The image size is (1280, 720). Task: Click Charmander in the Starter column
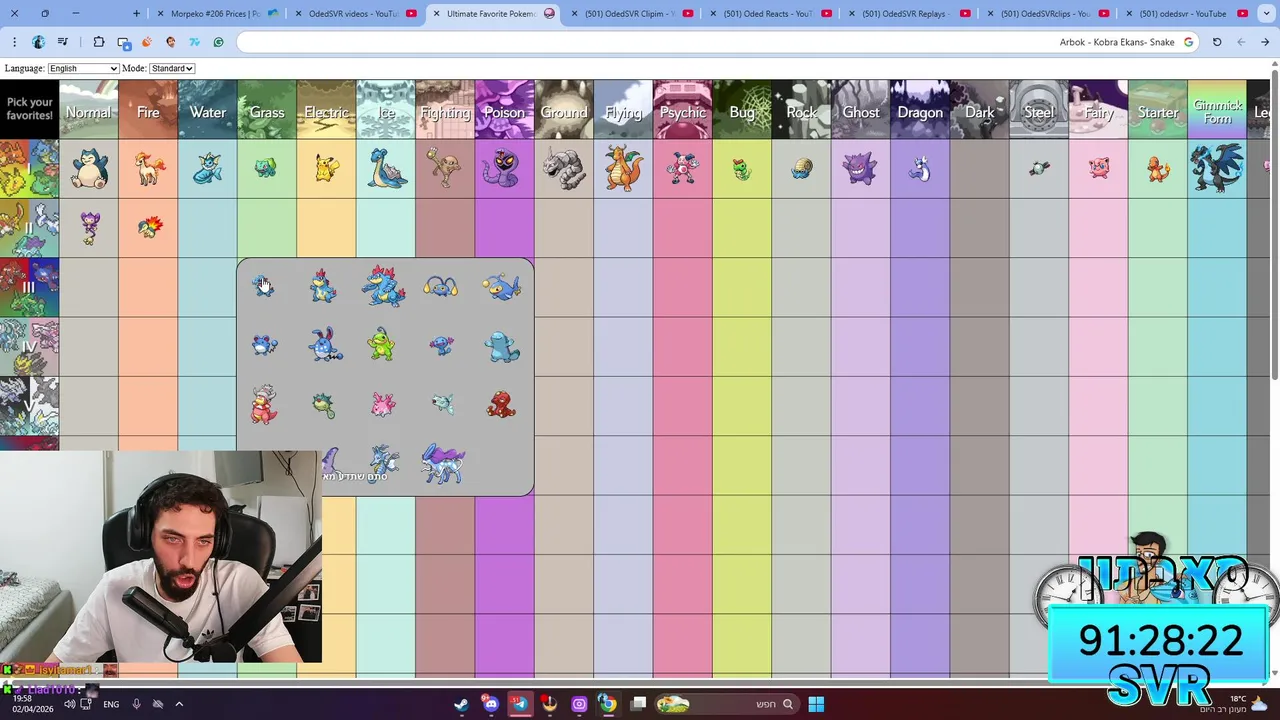pos(1158,169)
